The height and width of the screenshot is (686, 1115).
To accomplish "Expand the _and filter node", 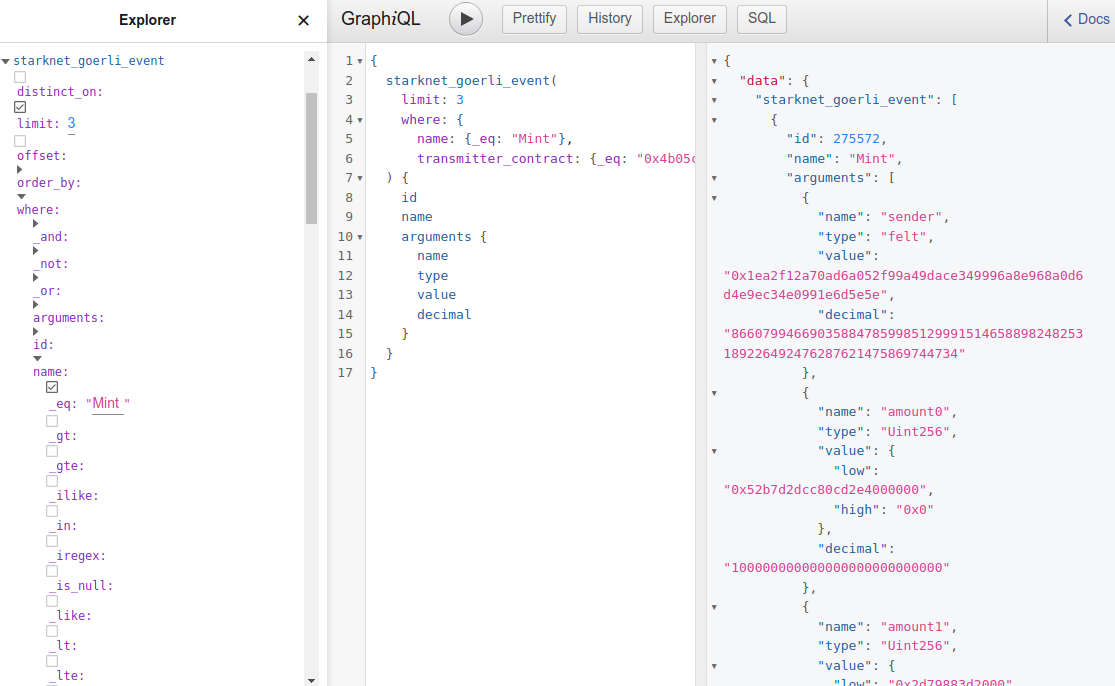I will [x=36, y=224].
